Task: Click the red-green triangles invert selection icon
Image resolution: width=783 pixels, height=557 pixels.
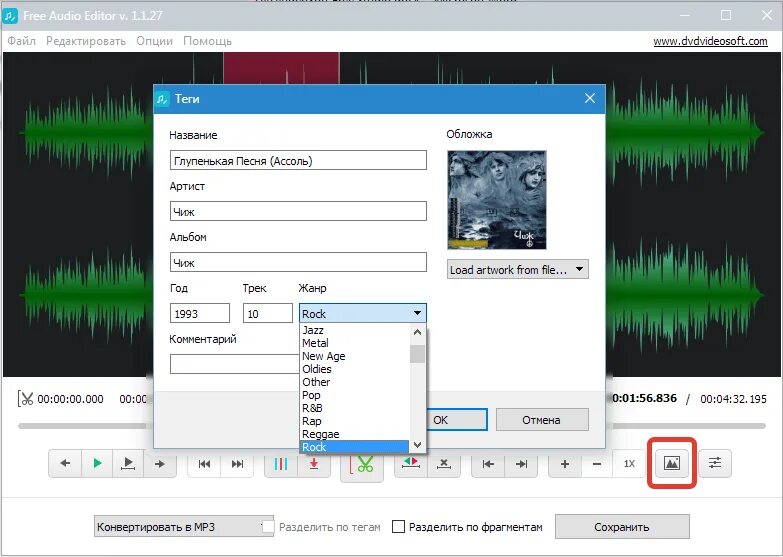Action: [410, 464]
